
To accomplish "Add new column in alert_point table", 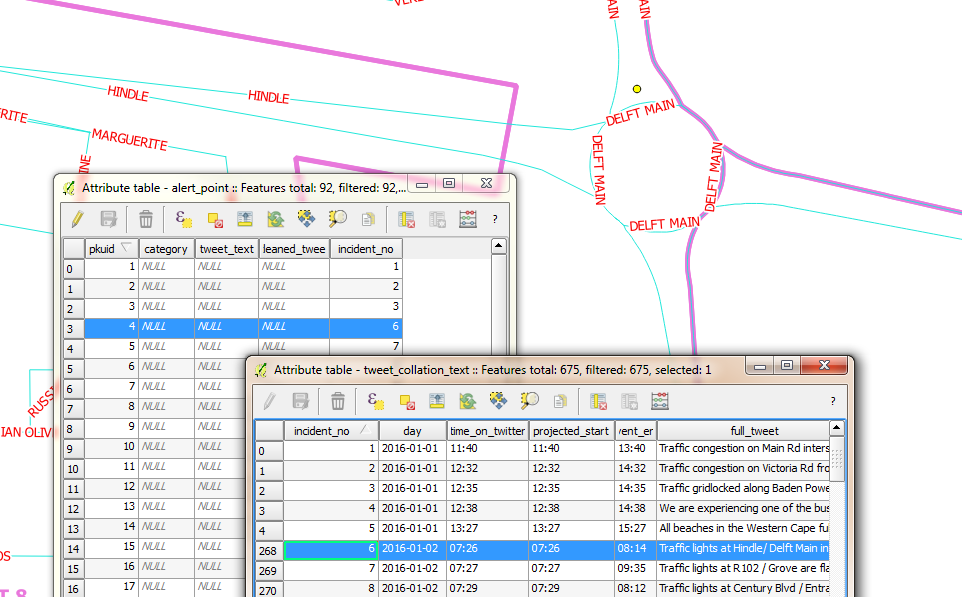I will coord(437,219).
